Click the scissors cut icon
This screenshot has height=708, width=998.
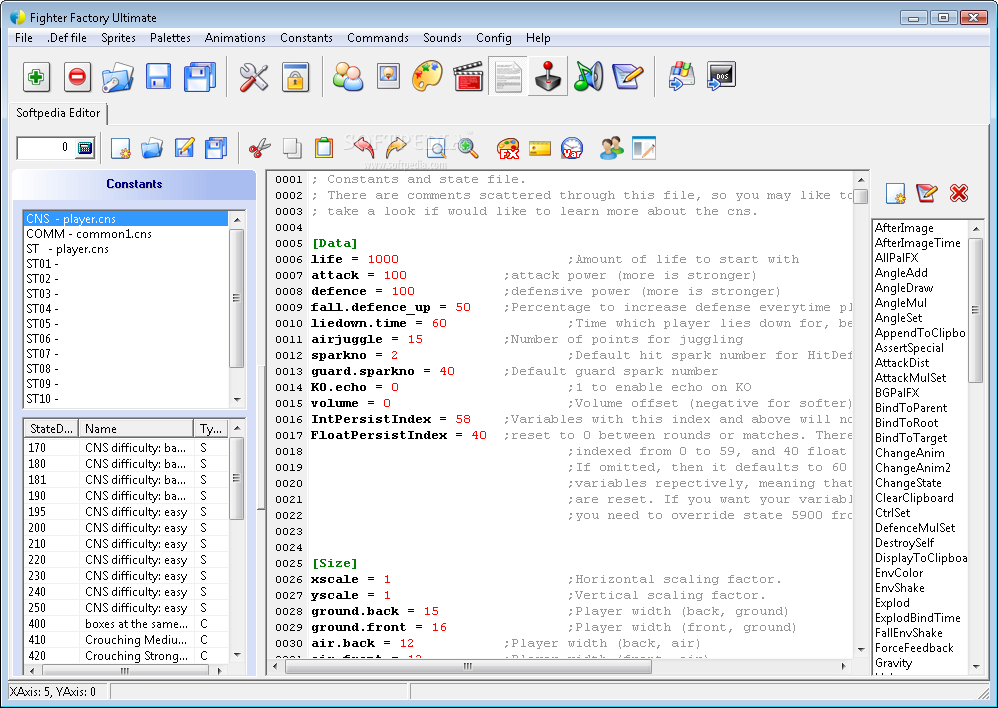tap(259, 148)
